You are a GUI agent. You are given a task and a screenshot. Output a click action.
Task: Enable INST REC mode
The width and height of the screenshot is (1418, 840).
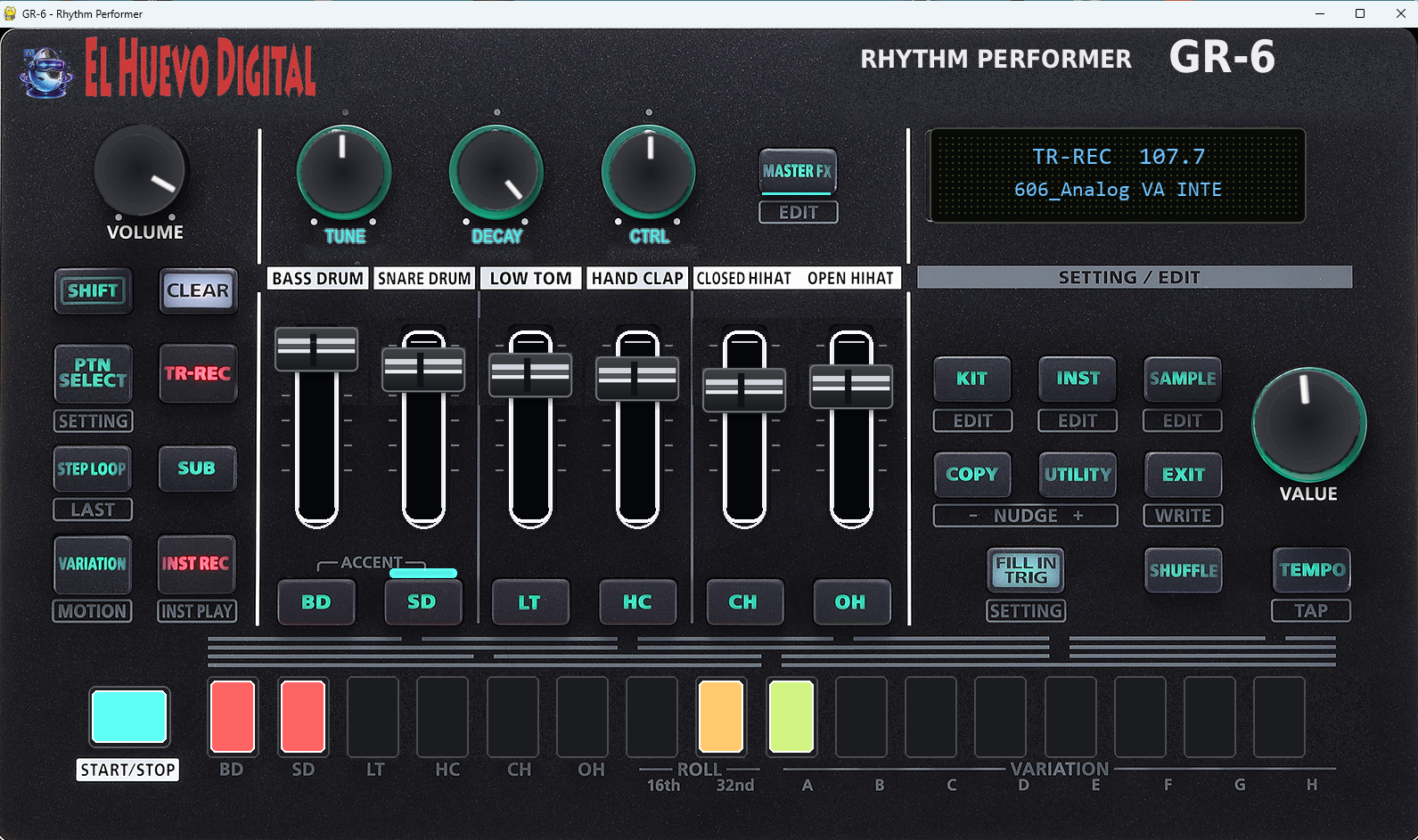[196, 564]
